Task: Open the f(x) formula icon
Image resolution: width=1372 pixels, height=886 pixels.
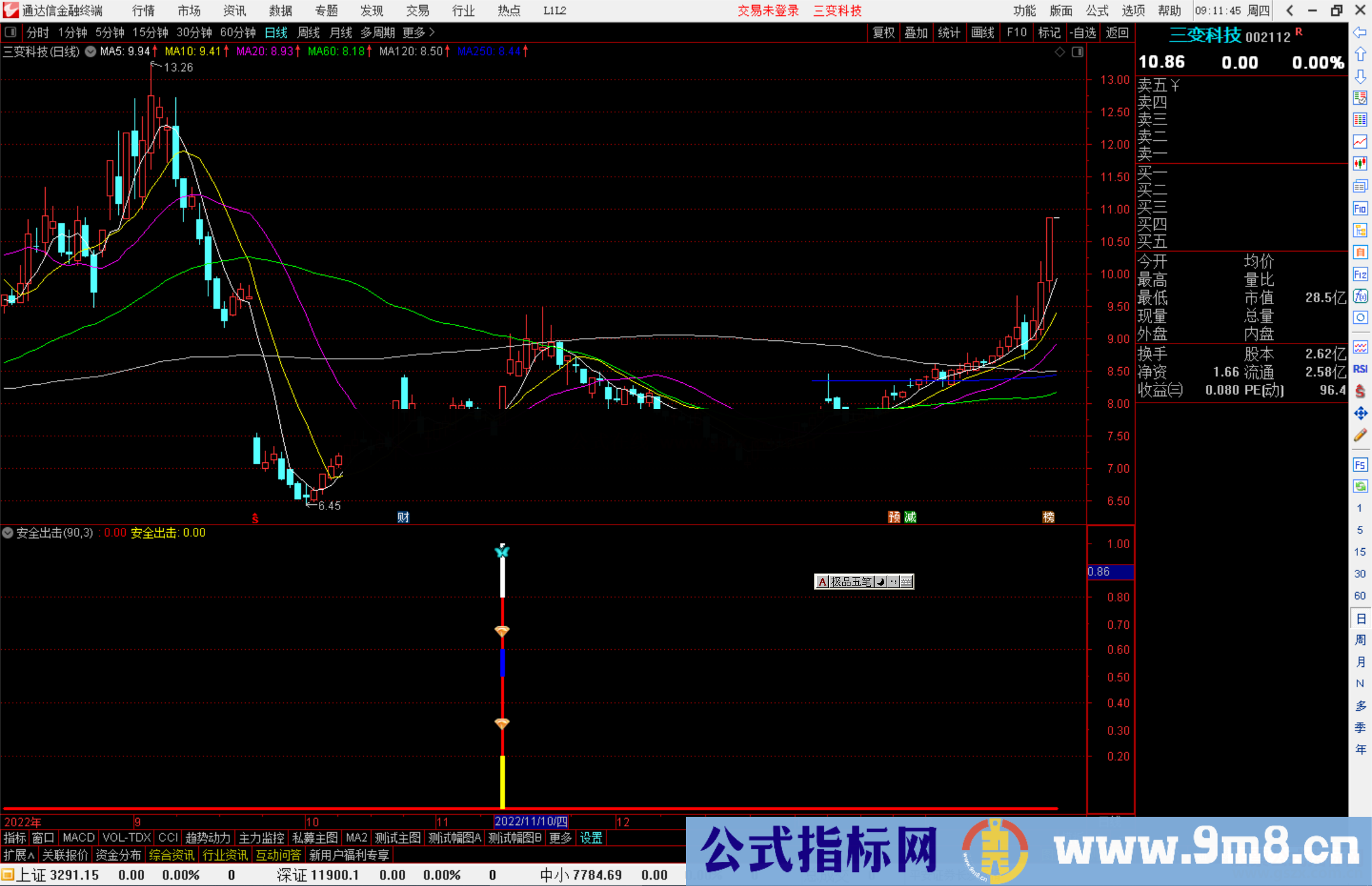Action: [x=1360, y=297]
